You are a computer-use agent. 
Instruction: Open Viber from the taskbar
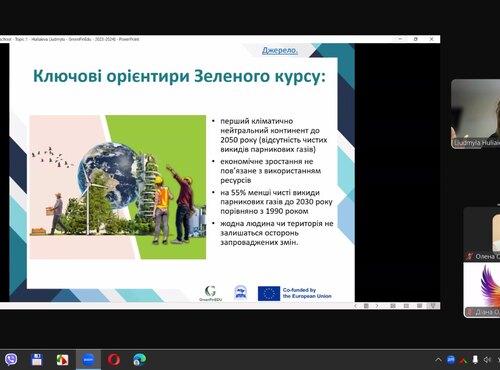click(x=11, y=359)
